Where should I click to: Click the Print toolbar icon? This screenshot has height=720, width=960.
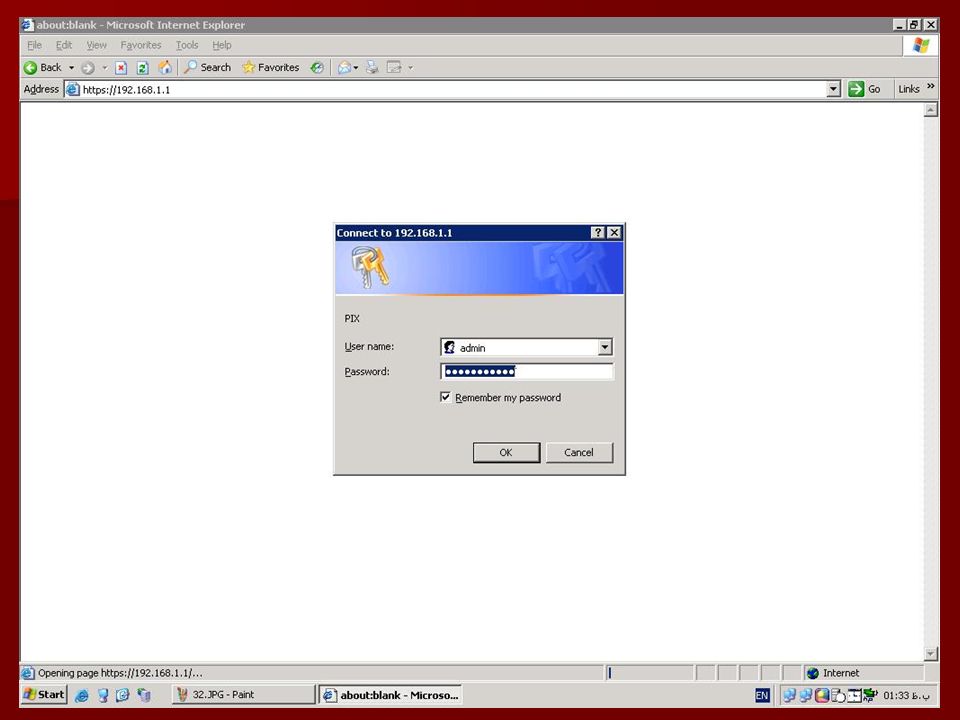click(x=372, y=67)
